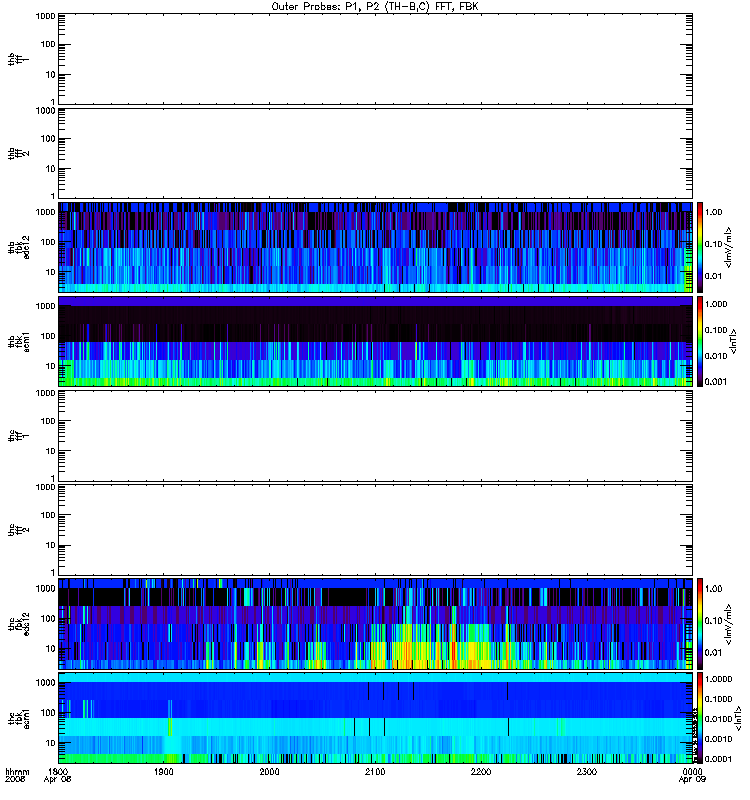Click '0.10' on the thc edc12 color scale
The height and width of the screenshot is (800, 750).
713,620
